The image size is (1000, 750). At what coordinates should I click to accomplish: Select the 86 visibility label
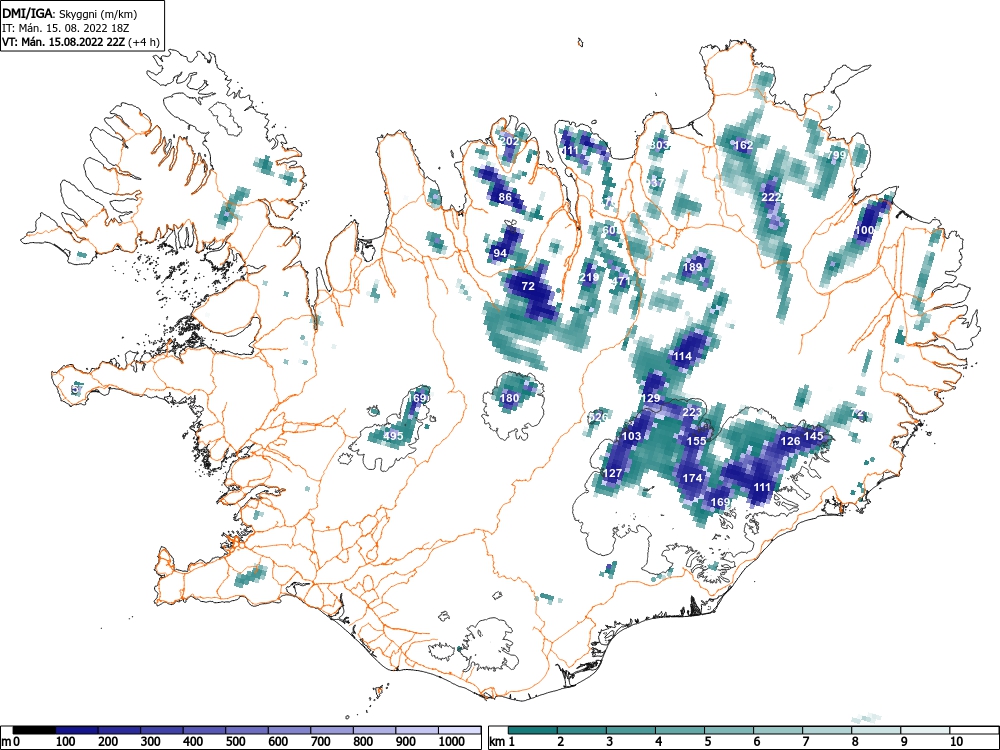click(505, 197)
